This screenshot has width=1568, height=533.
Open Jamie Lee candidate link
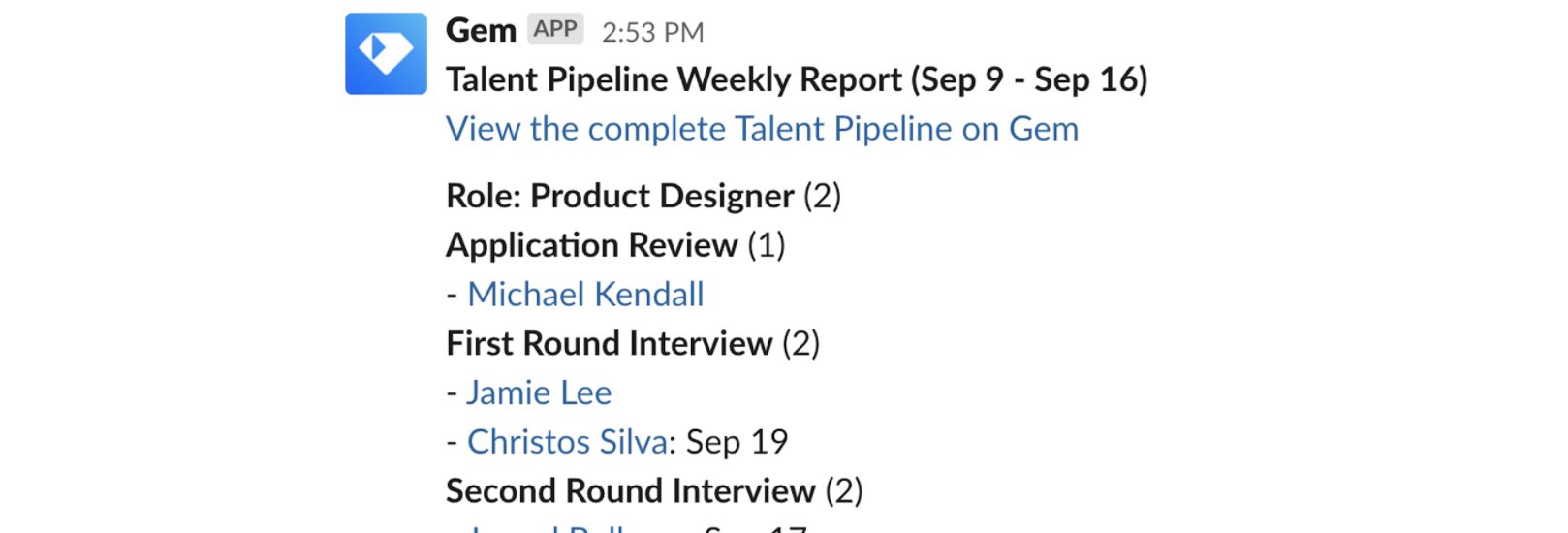539,392
